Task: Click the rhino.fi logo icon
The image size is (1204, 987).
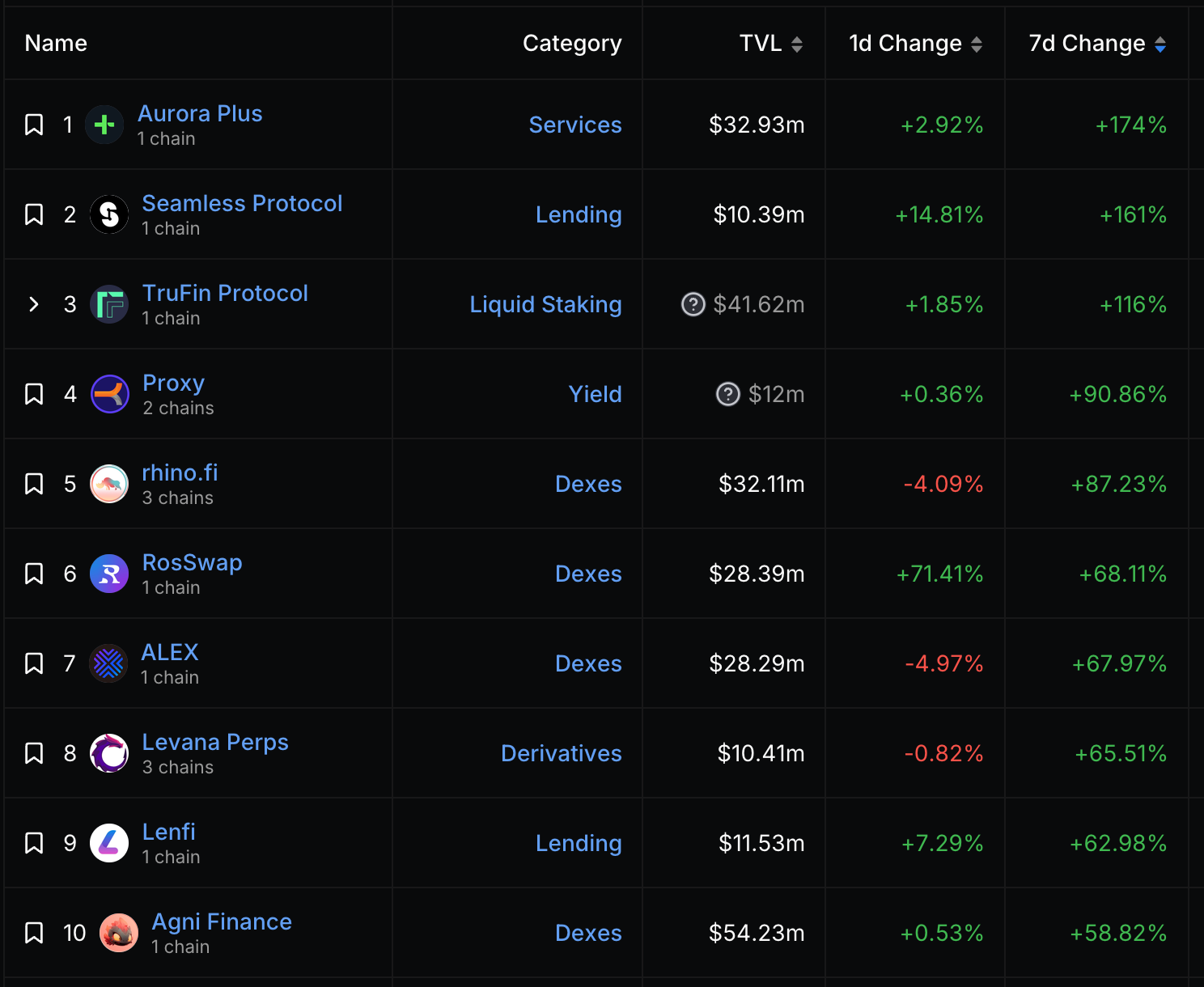Action: 109,484
